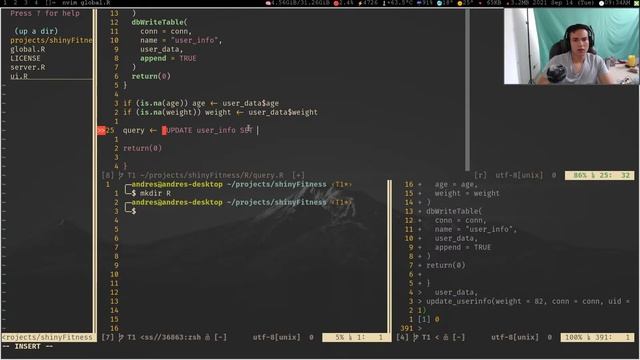Click the R console '>' prompt on line 391

coord(419,329)
